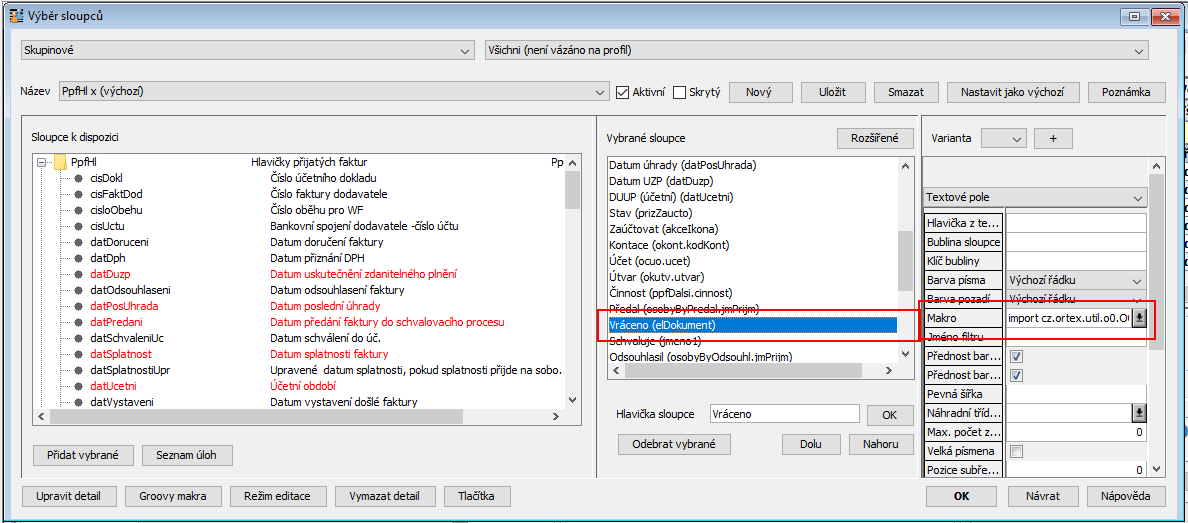
Task: Select datSplatnost row in available columns
Action: point(119,354)
